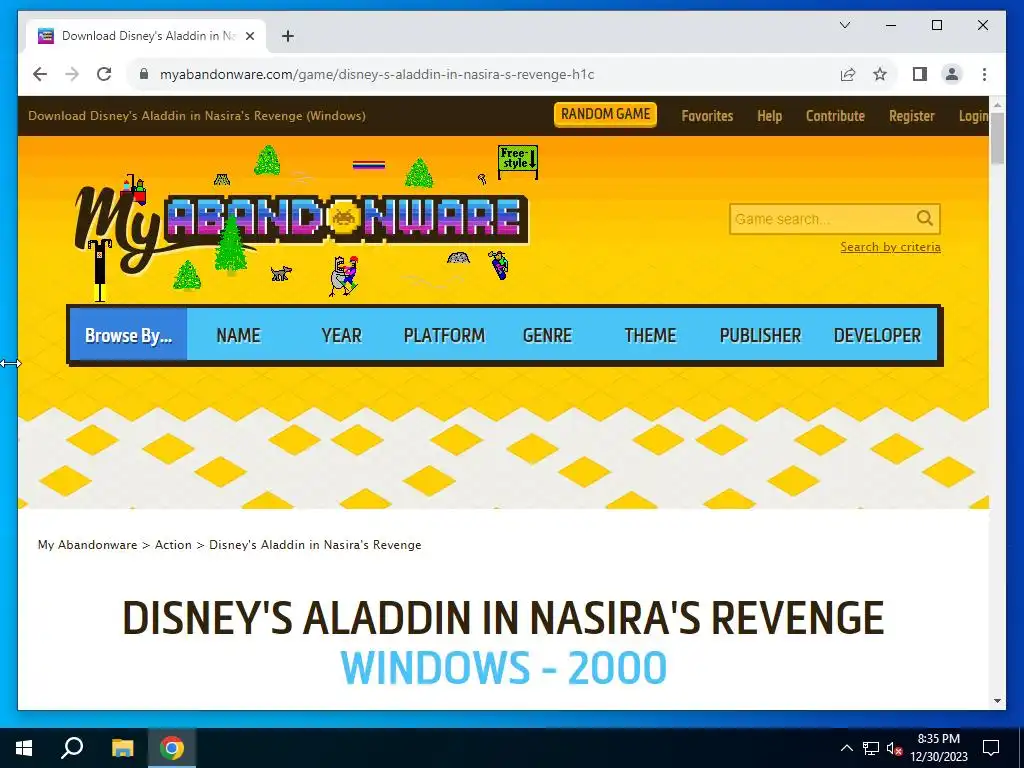Open the Favorites link
The height and width of the screenshot is (768, 1024).
707,116
